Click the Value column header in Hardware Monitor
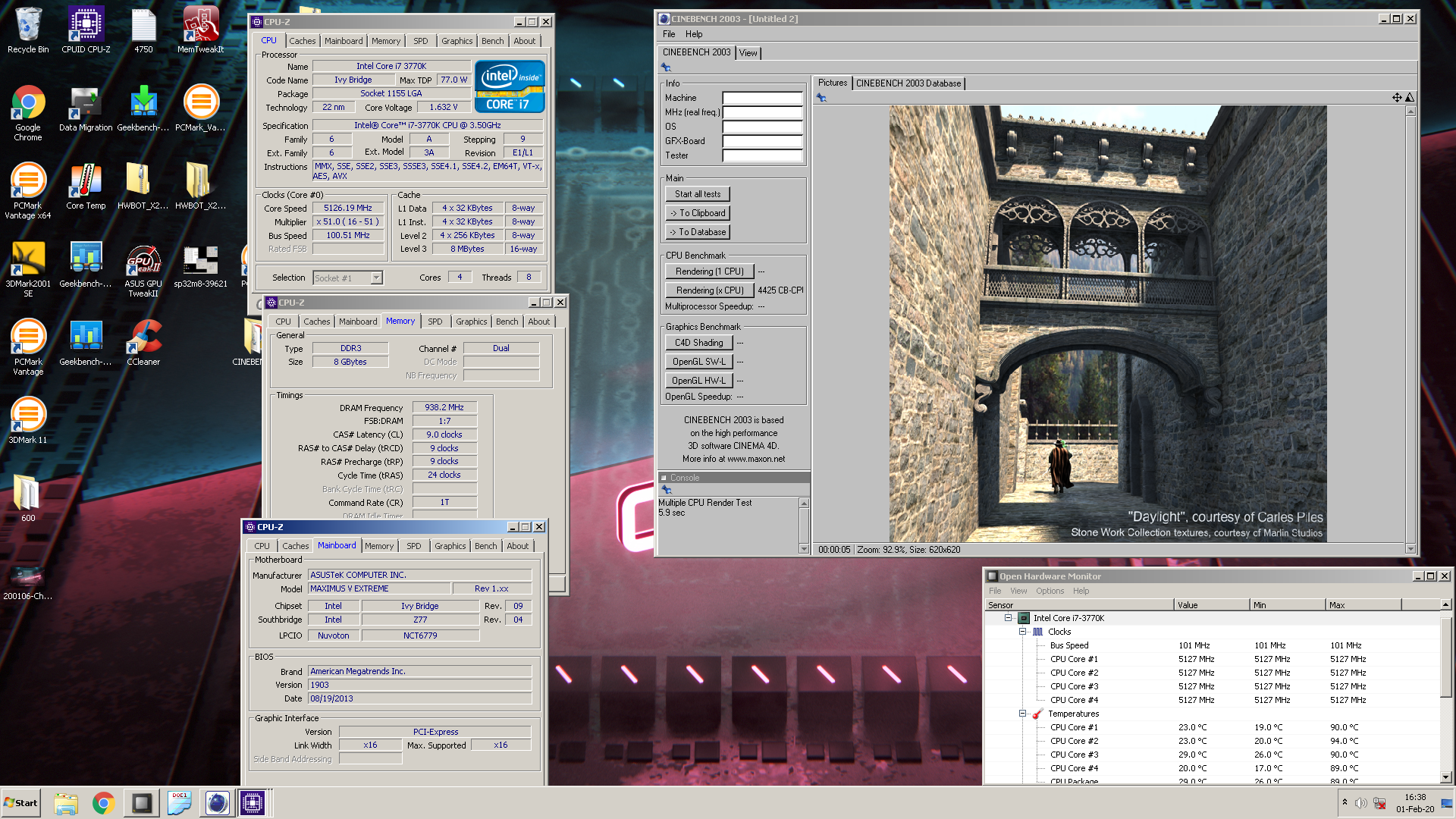1456x819 pixels. (1212, 605)
